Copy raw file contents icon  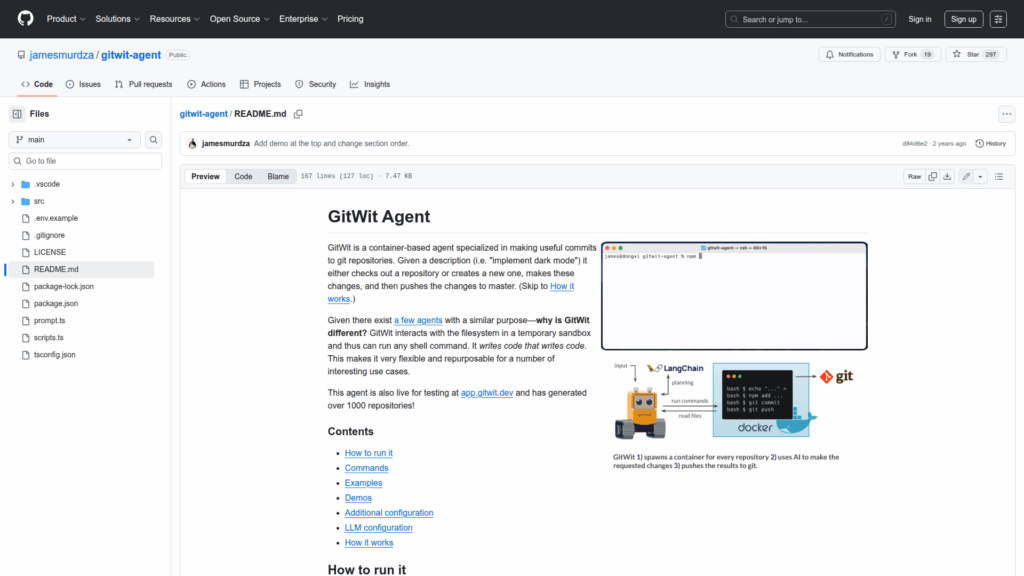[x=932, y=176]
